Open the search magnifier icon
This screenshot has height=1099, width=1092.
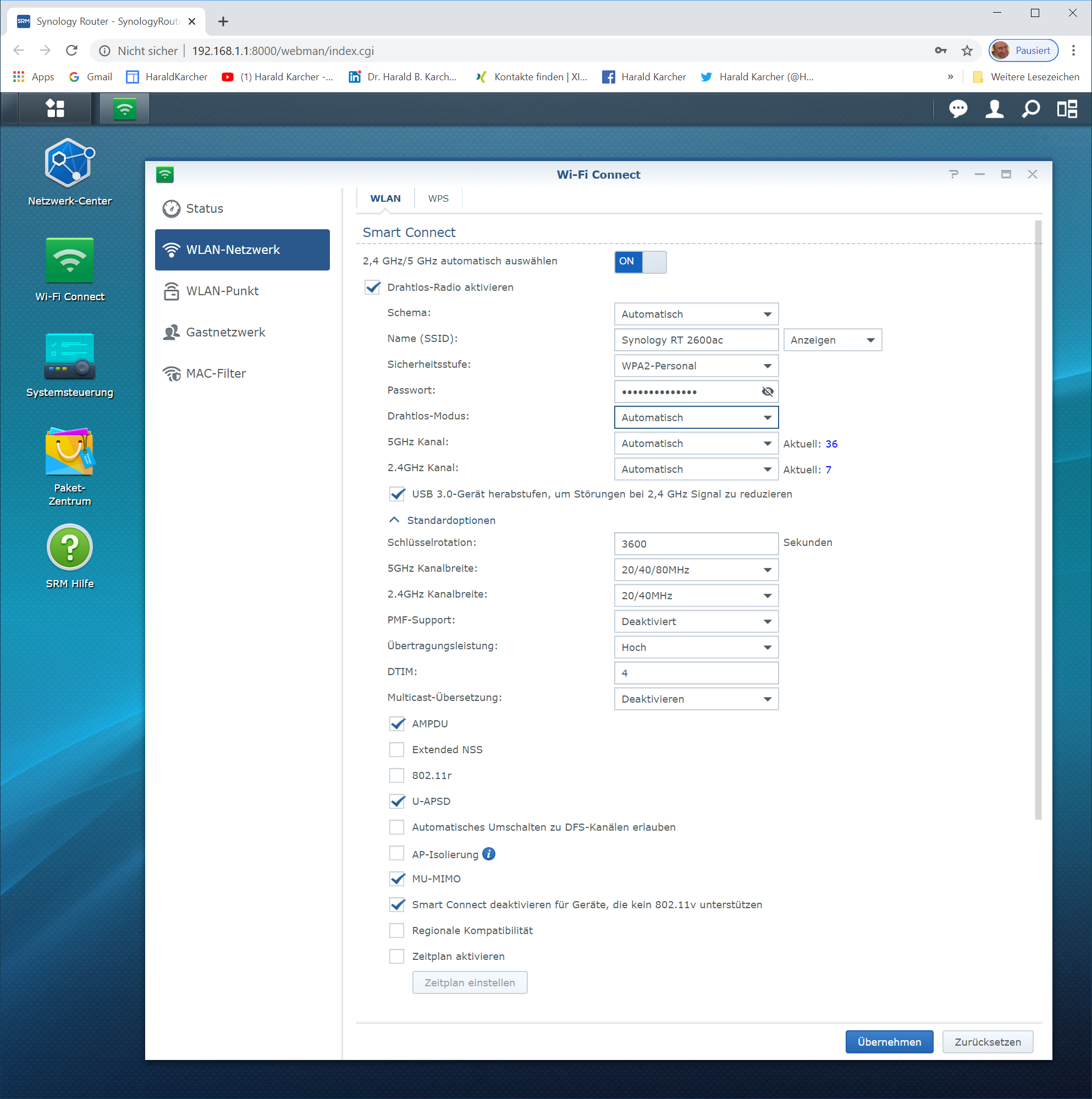pos(1030,108)
